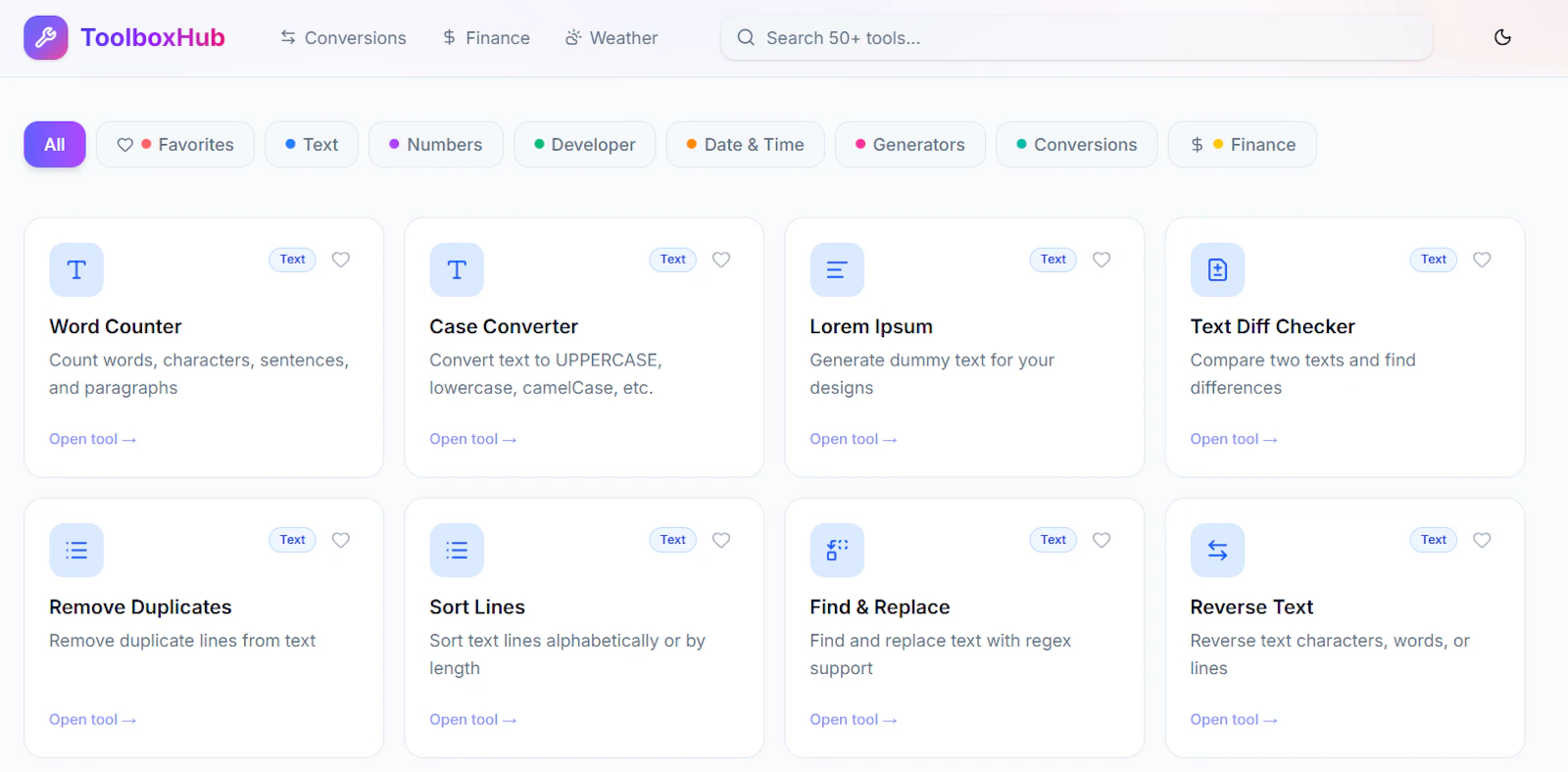
Task: Click 'Compare two texts and find differences' description
Action: click(1302, 374)
